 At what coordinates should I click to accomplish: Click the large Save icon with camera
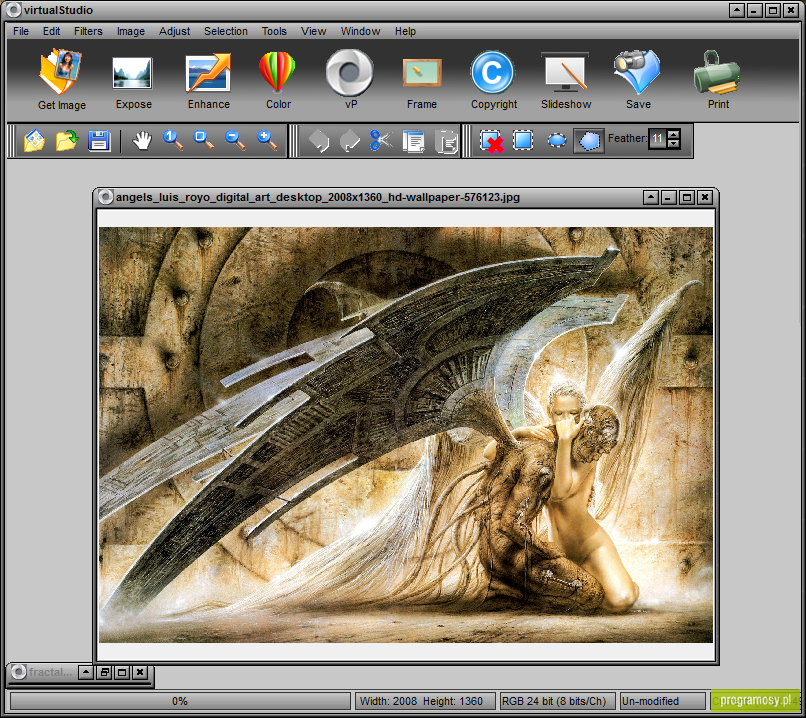tap(637, 79)
